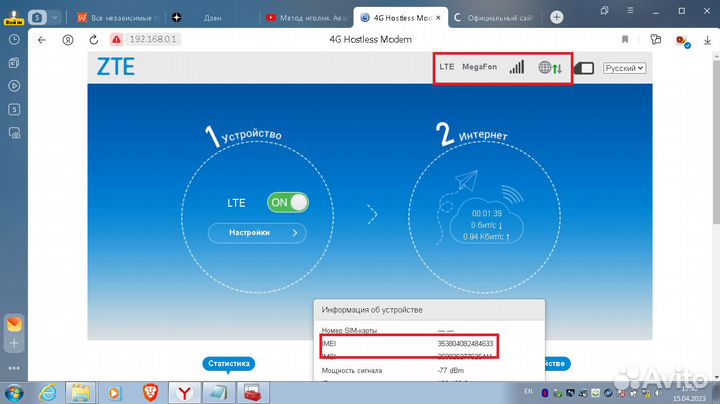Switch to the Все независимые tab
This screenshot has width=720, height=404.
click(x=118, y=18)
